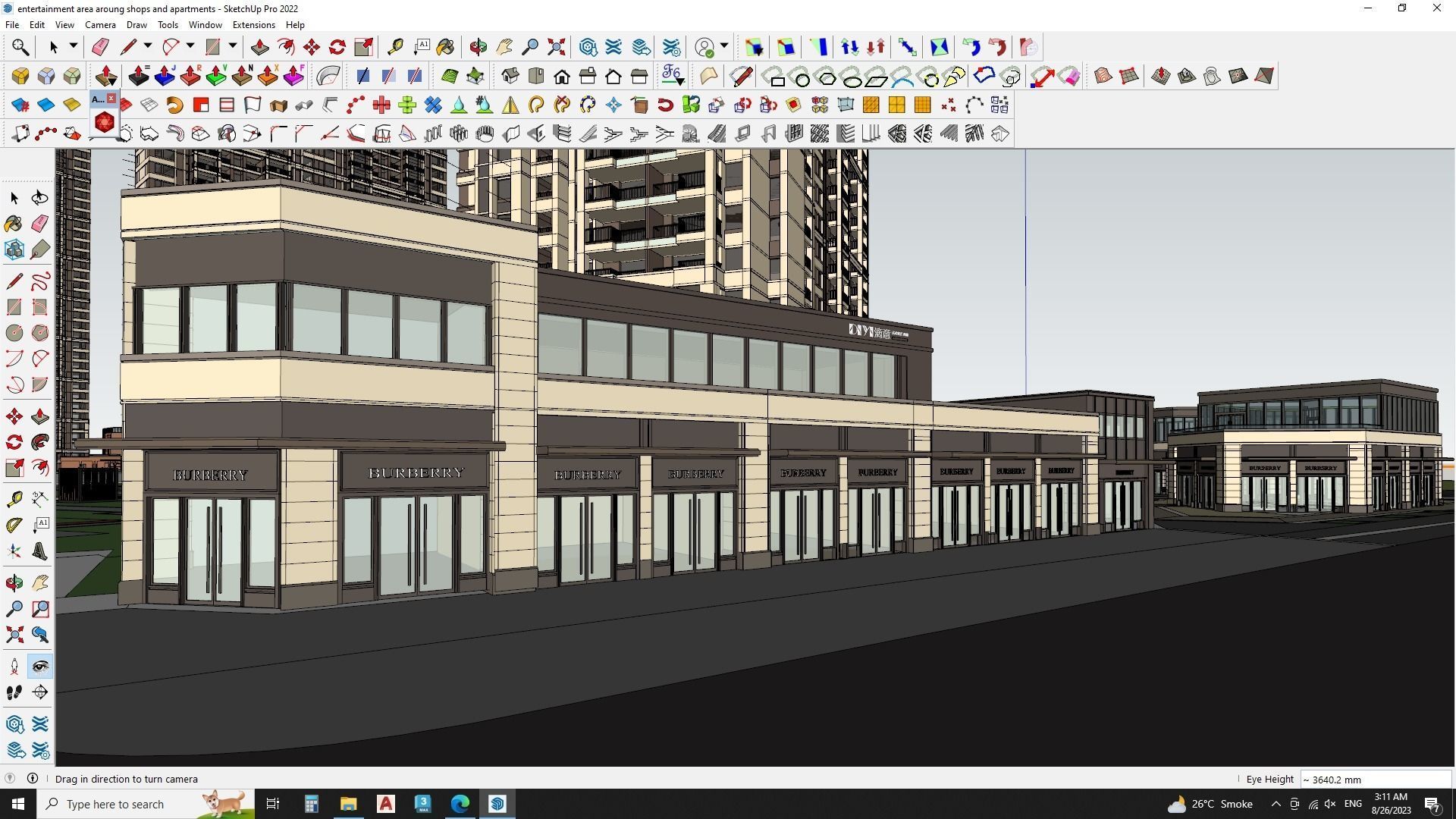
Task: Open the Camera menu
Action: pyautogui.click(x=100, y=24)
